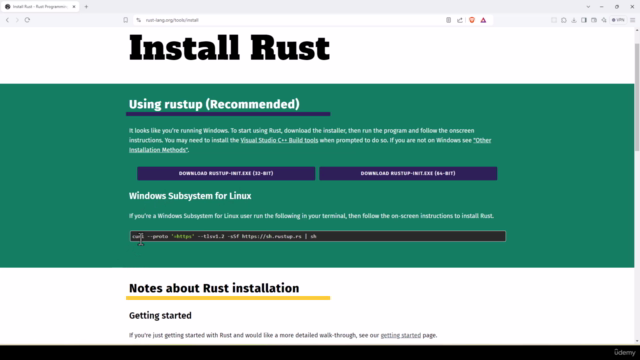The width and height of the screenshot is (640, 360).
Task: Open reader mode icon in address bar
Action: [449, 20]
